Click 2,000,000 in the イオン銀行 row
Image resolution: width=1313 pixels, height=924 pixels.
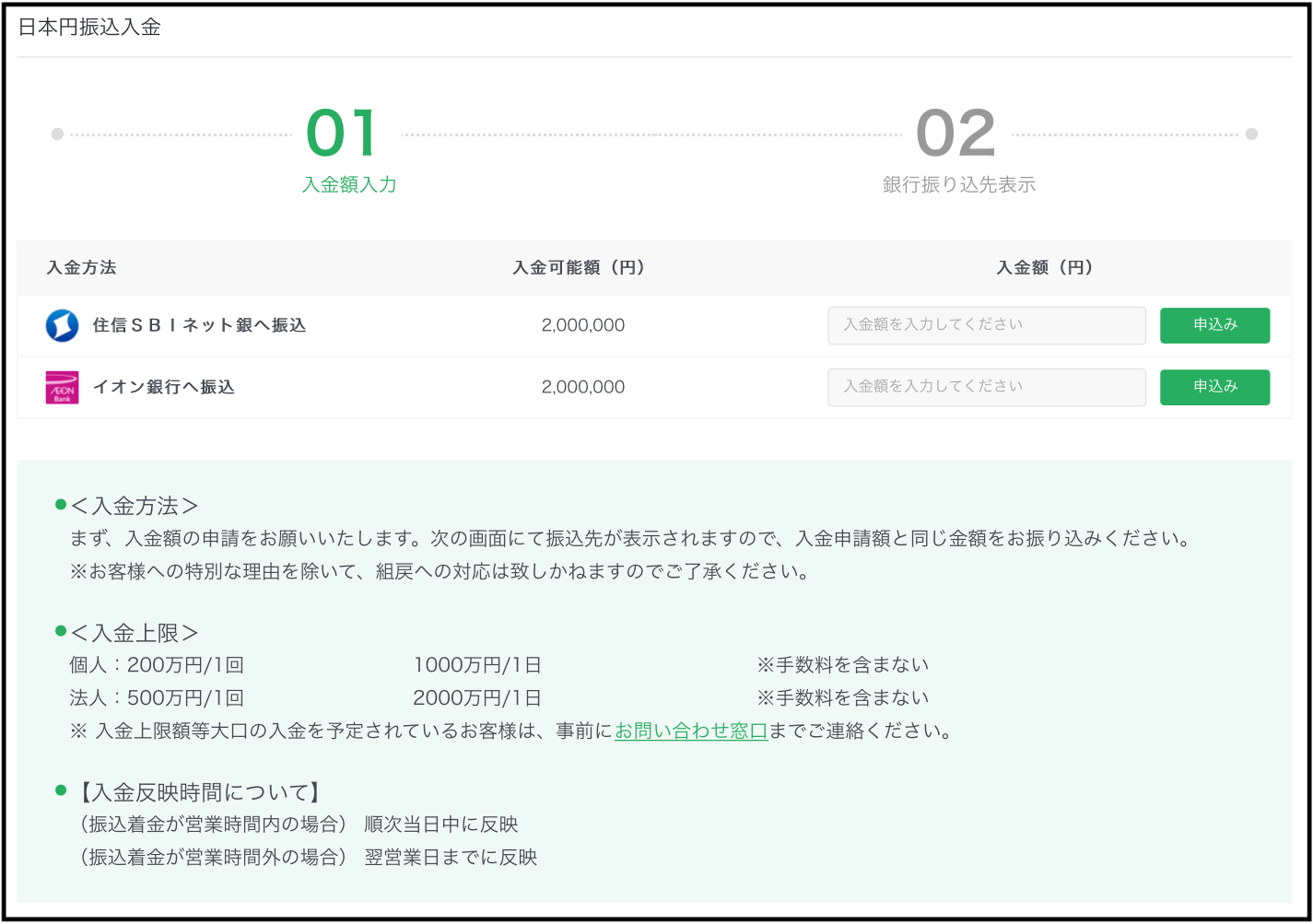[583, 387]
